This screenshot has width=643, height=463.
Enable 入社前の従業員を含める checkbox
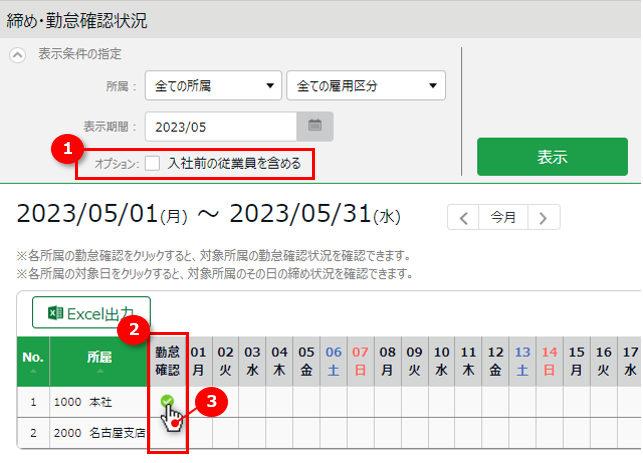152,162
